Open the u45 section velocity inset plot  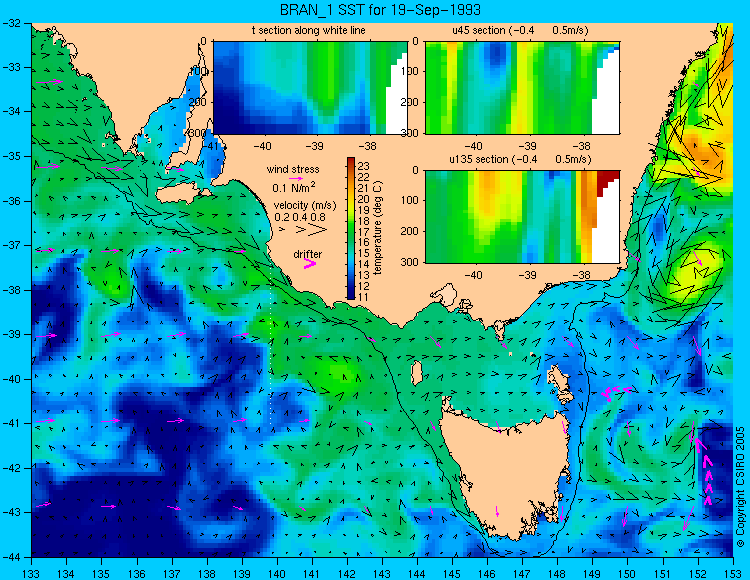coord(522,88)
